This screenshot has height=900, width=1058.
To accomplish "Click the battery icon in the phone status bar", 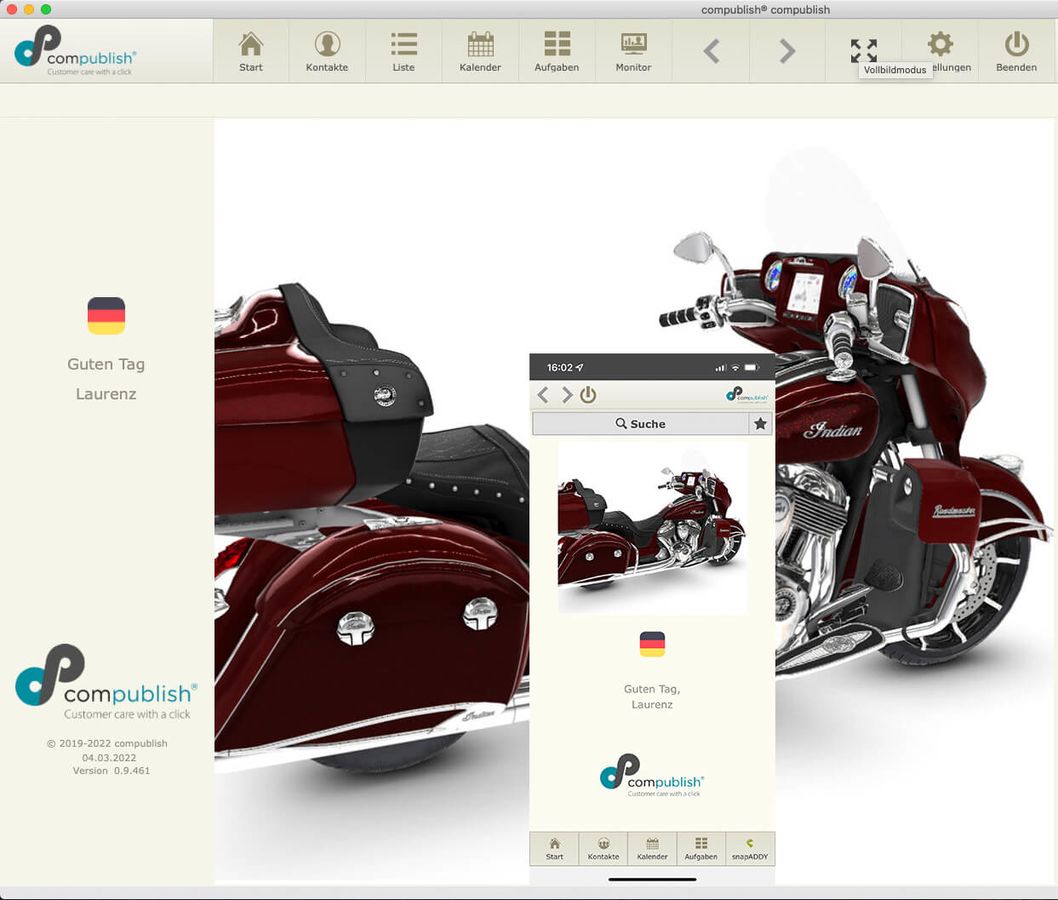I will 752,368.
